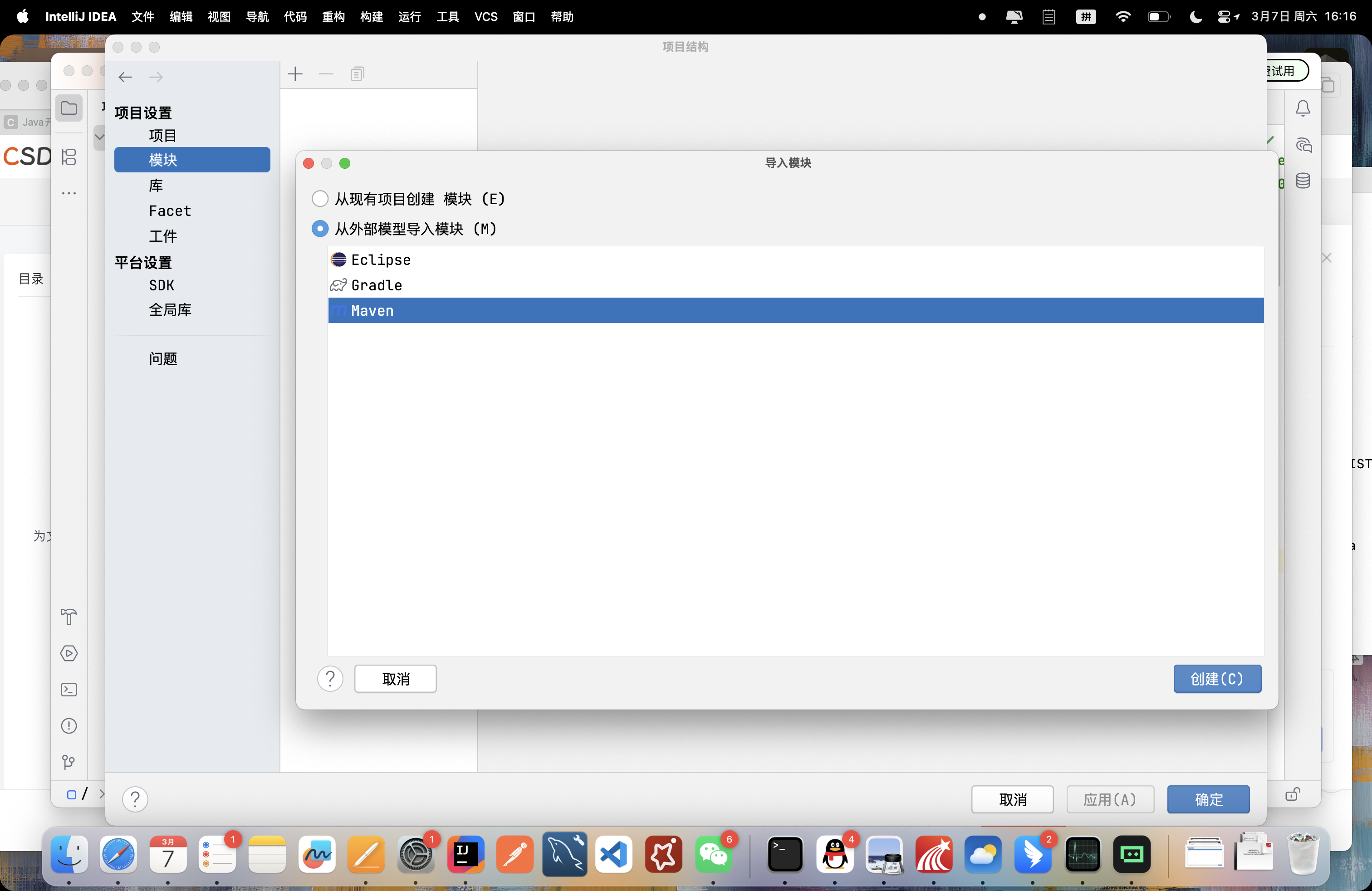Click the 创建(C) button
Screen dimensions: 1372x891
(x=1217, y=679)
